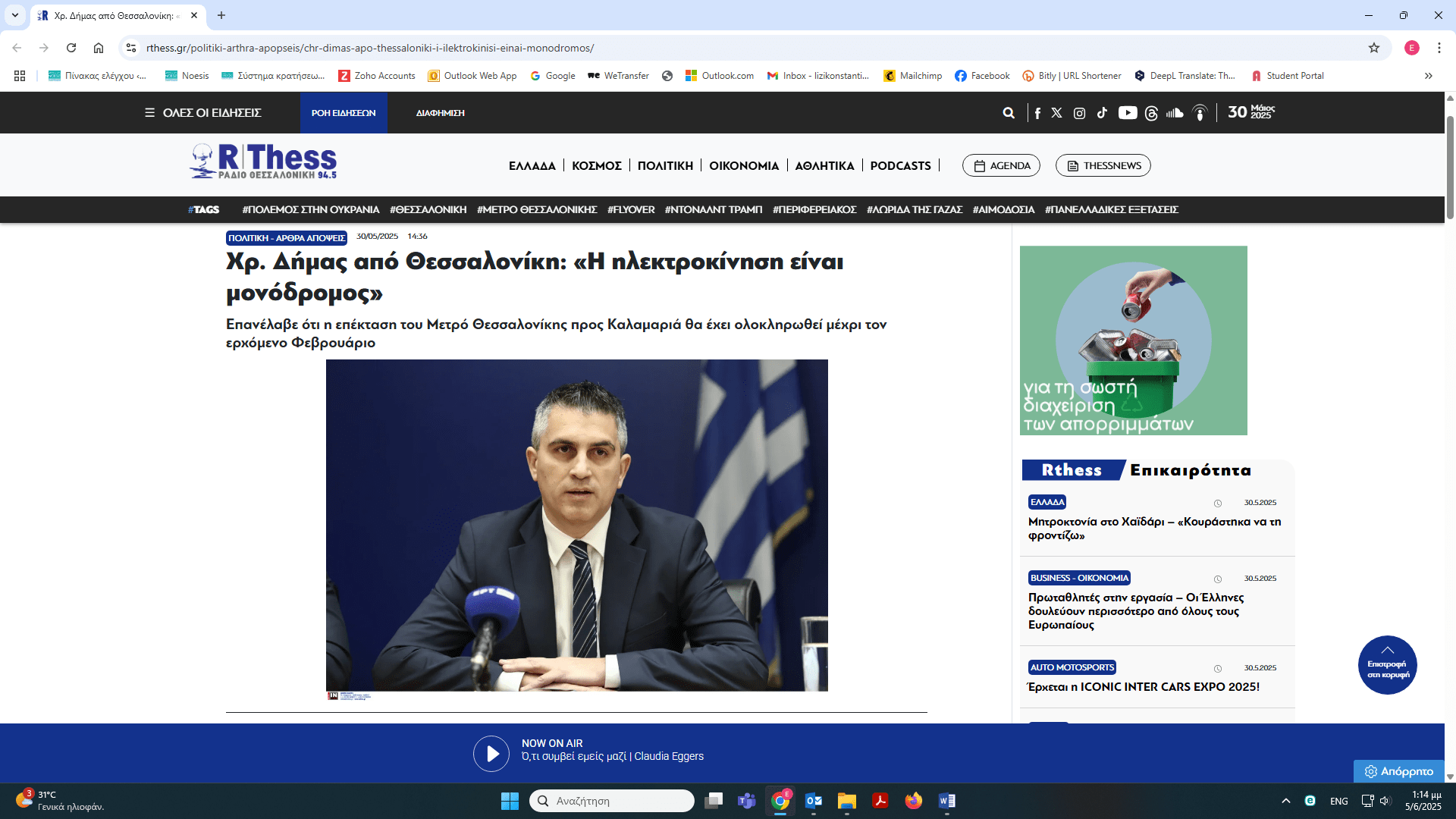The height and width of the screenshot is (819, 1456).
Task: Expand hidden bookmarks chevron
Action: [x=1428, y=76]
